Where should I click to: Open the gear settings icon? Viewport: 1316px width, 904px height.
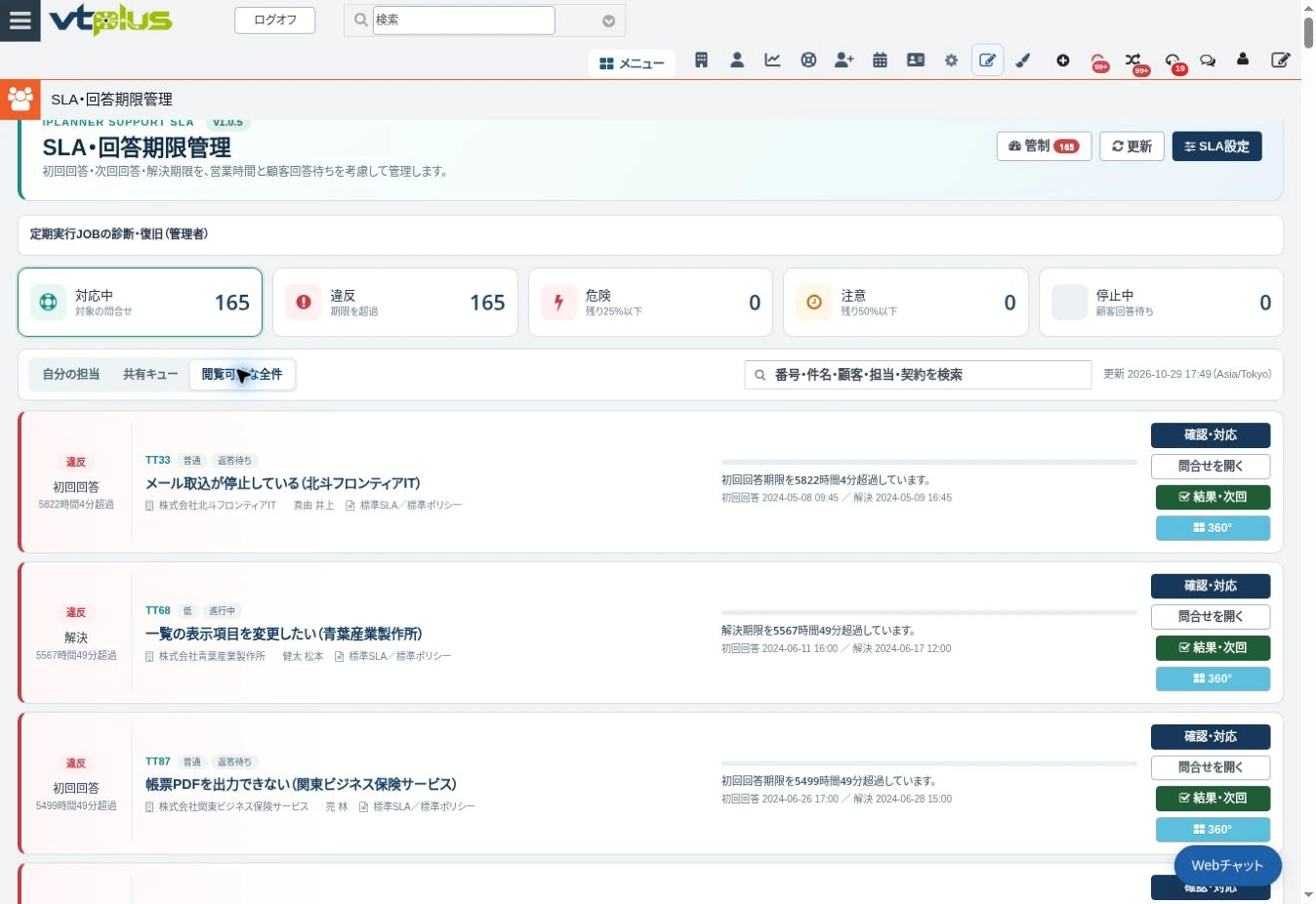pyautogui.click(x=951, y=61)
